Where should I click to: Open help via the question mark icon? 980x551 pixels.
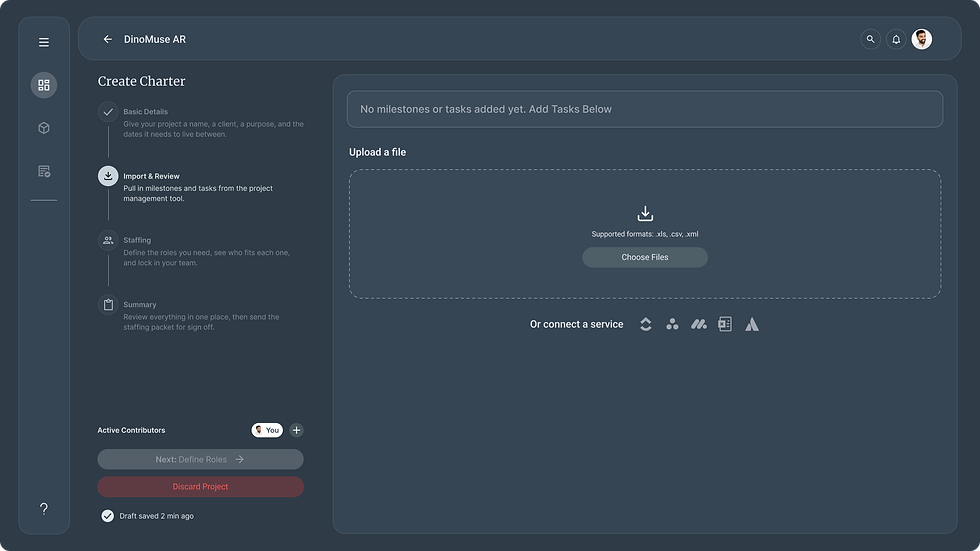point(44,509)
